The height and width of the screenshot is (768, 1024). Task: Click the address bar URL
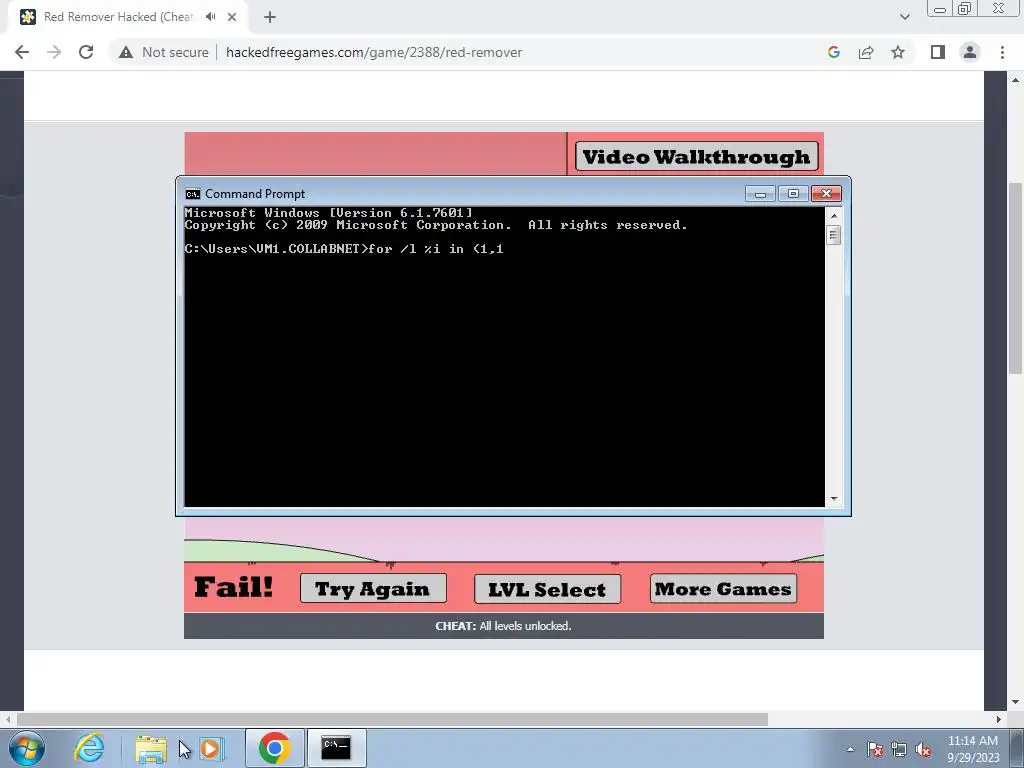coord(374,52)
